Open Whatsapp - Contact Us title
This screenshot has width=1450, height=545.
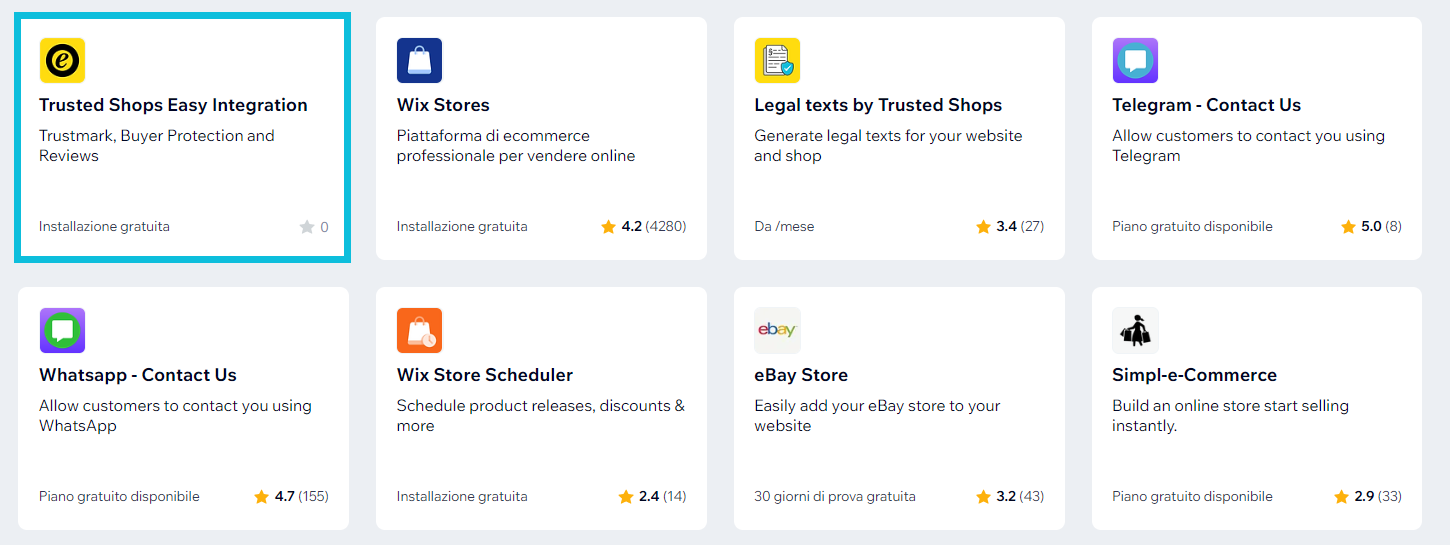point(138,375)
